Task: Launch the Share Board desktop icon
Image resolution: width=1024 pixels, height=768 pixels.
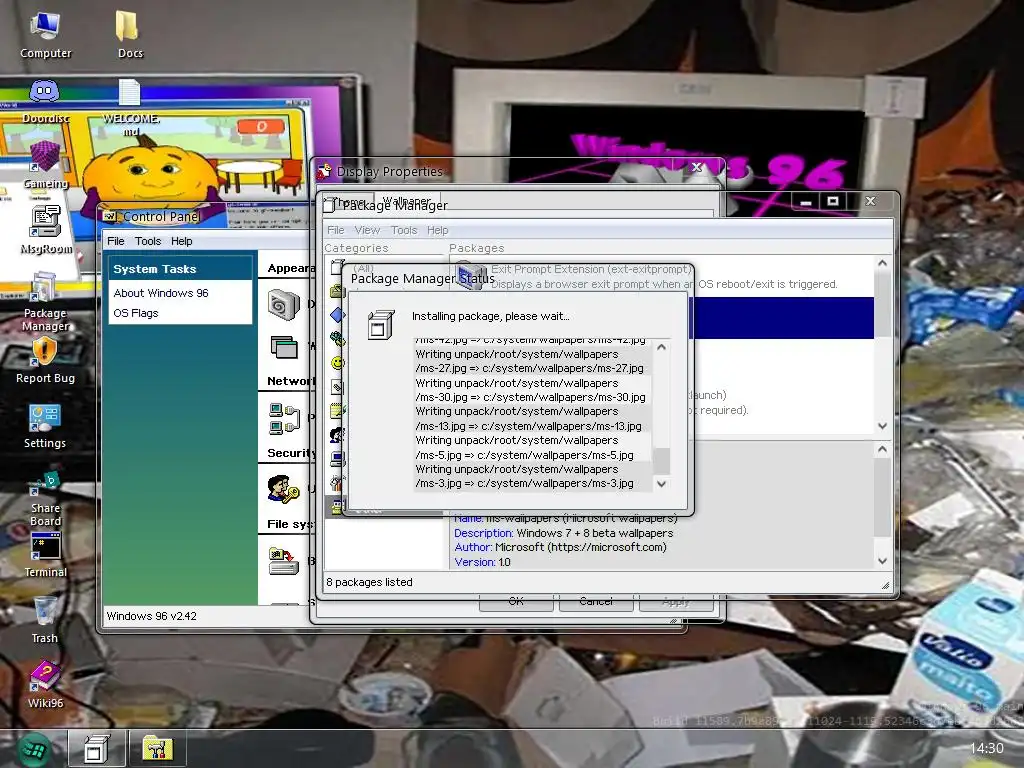Action: [x=45, y=498]
